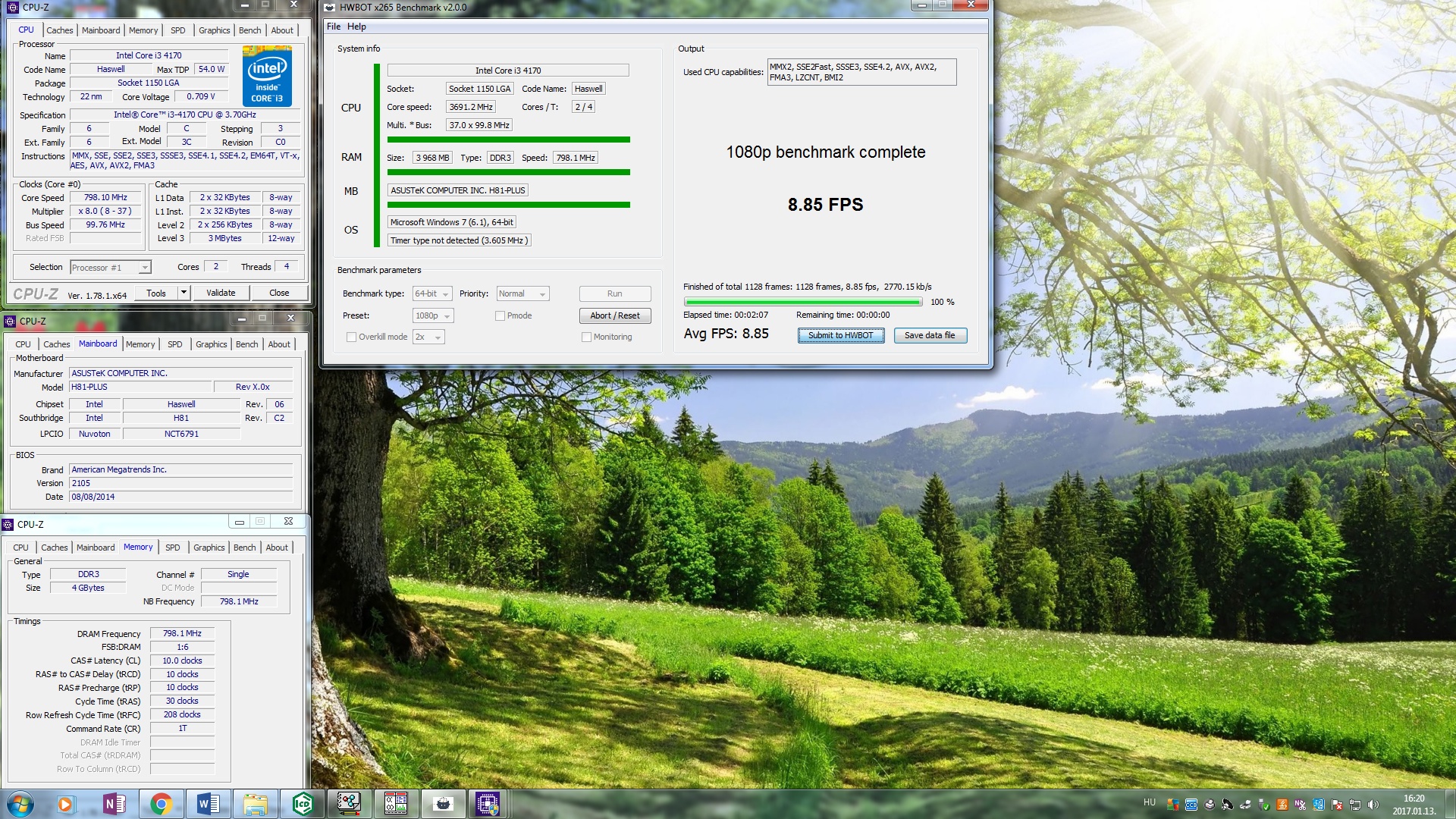Switch to Bench tab in top CPU-Z window

click(249, 30)
